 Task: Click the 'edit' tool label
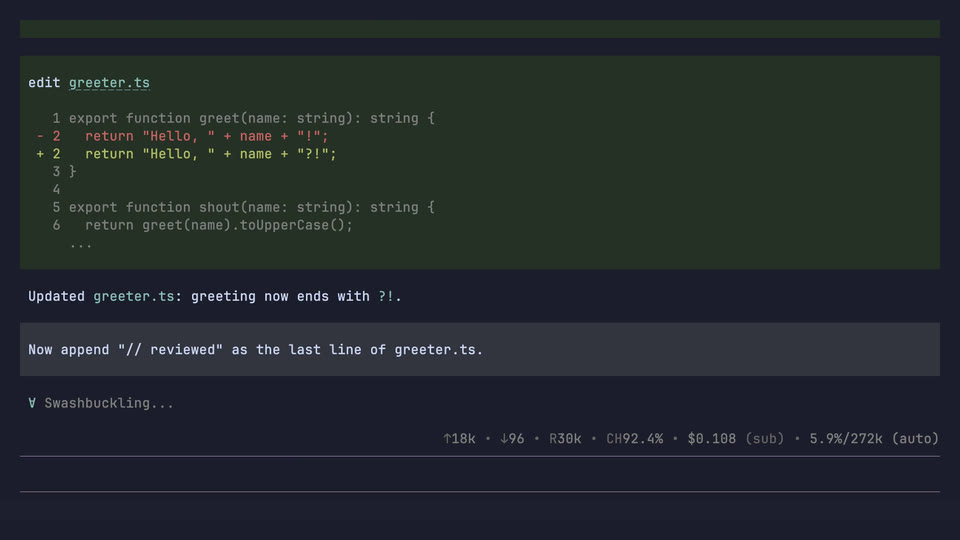tap(44, 83)
